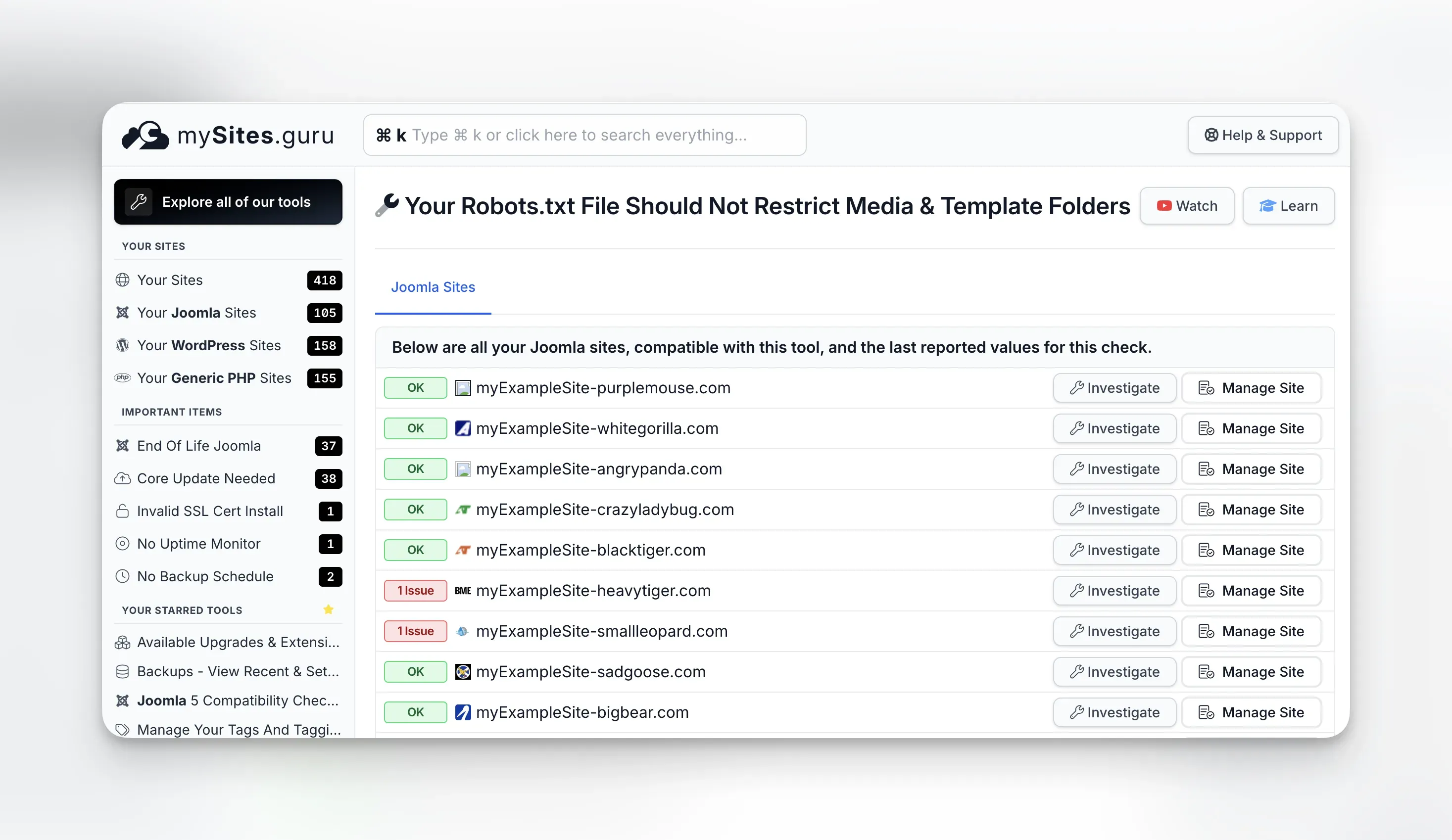Image resolution: width=1452 pixels, height=840 pixels.
Task: Select the Joomla icon next to Your Joomla Sites
Action: point(122,313)
